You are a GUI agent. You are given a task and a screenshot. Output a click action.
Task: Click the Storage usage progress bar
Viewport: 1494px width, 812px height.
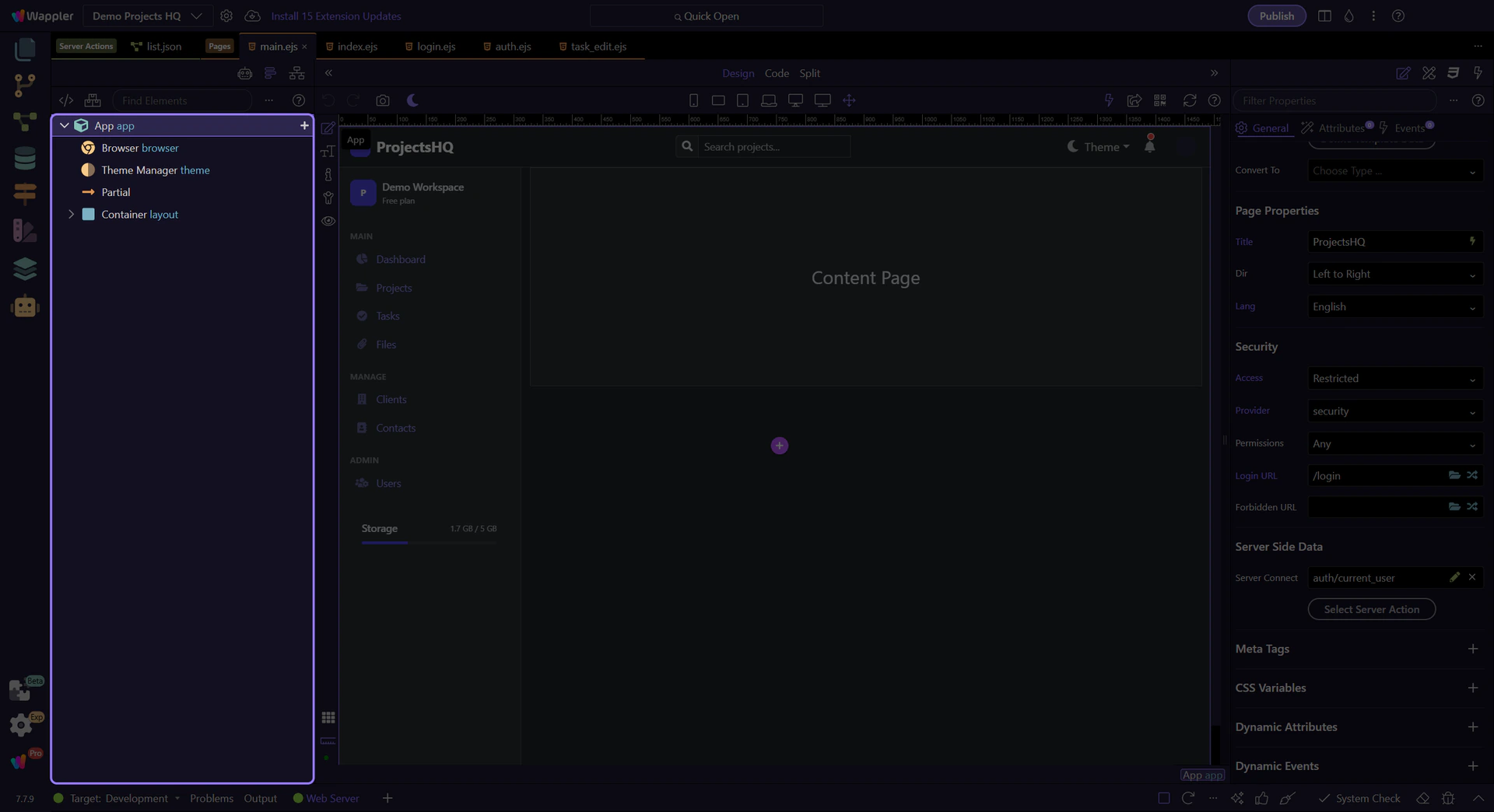pos(428,542)
